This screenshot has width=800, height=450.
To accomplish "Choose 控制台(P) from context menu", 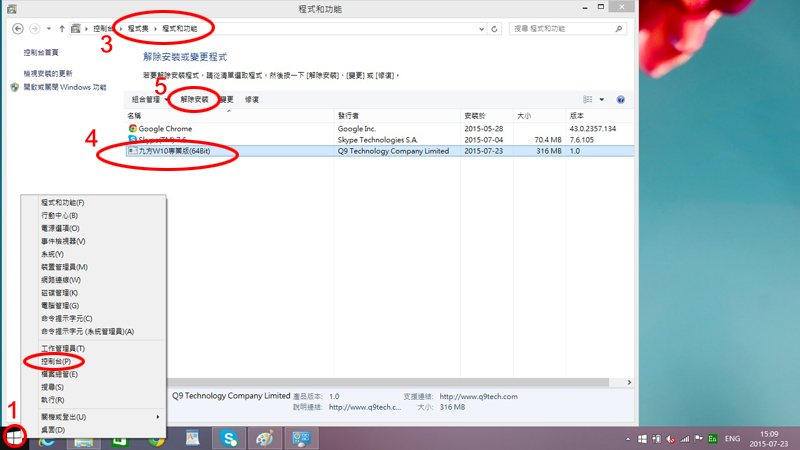I will coord(56,361).
